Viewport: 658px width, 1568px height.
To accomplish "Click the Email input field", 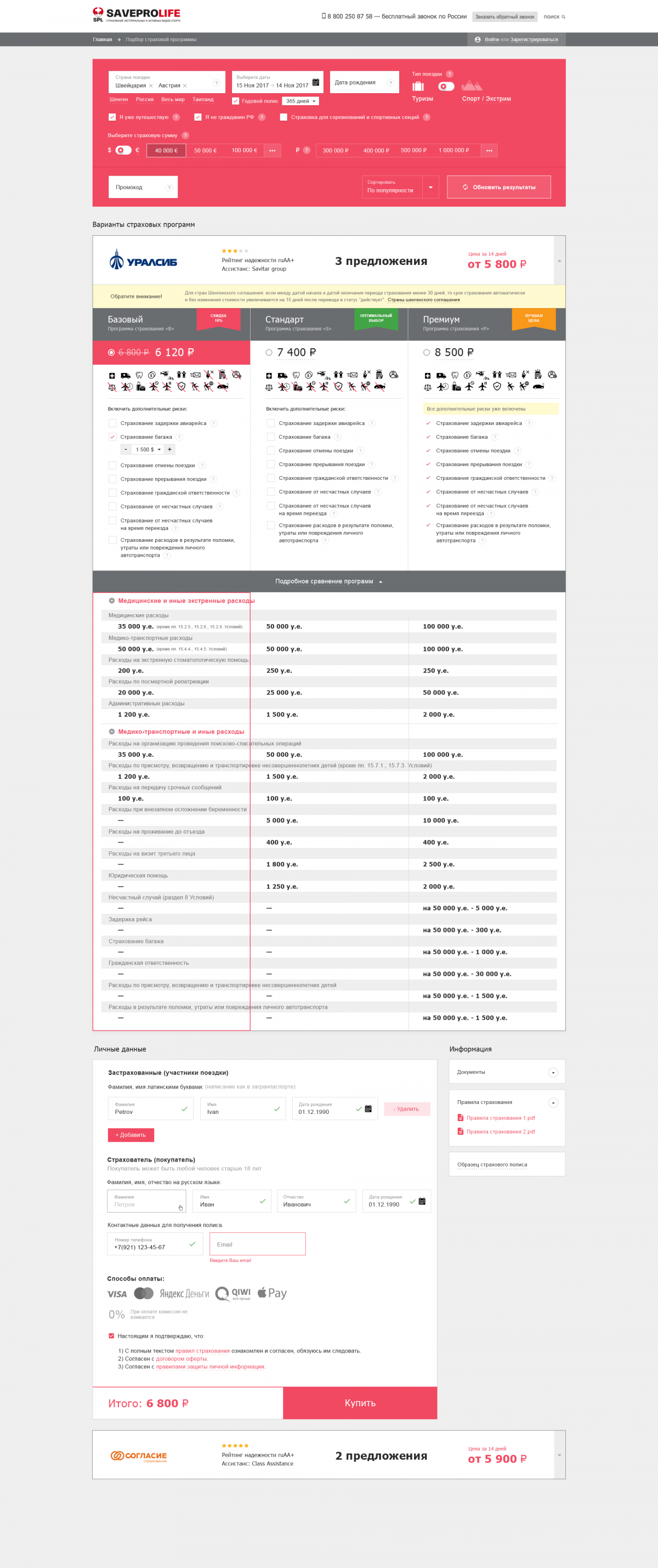I will pyautogui.click(x=258, y=1244).
